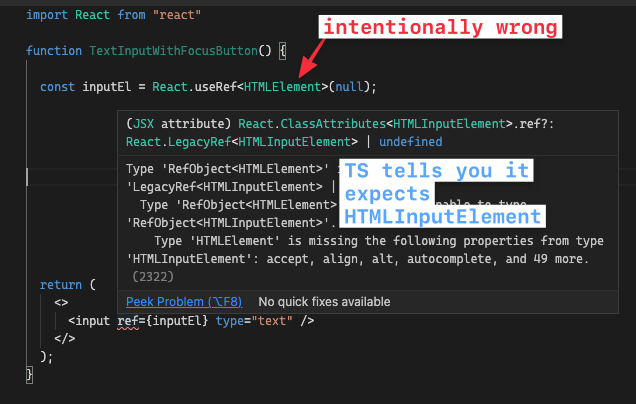
Task: Click the TextInputWithFocusButton function name
Action: [x=174, y=51]
